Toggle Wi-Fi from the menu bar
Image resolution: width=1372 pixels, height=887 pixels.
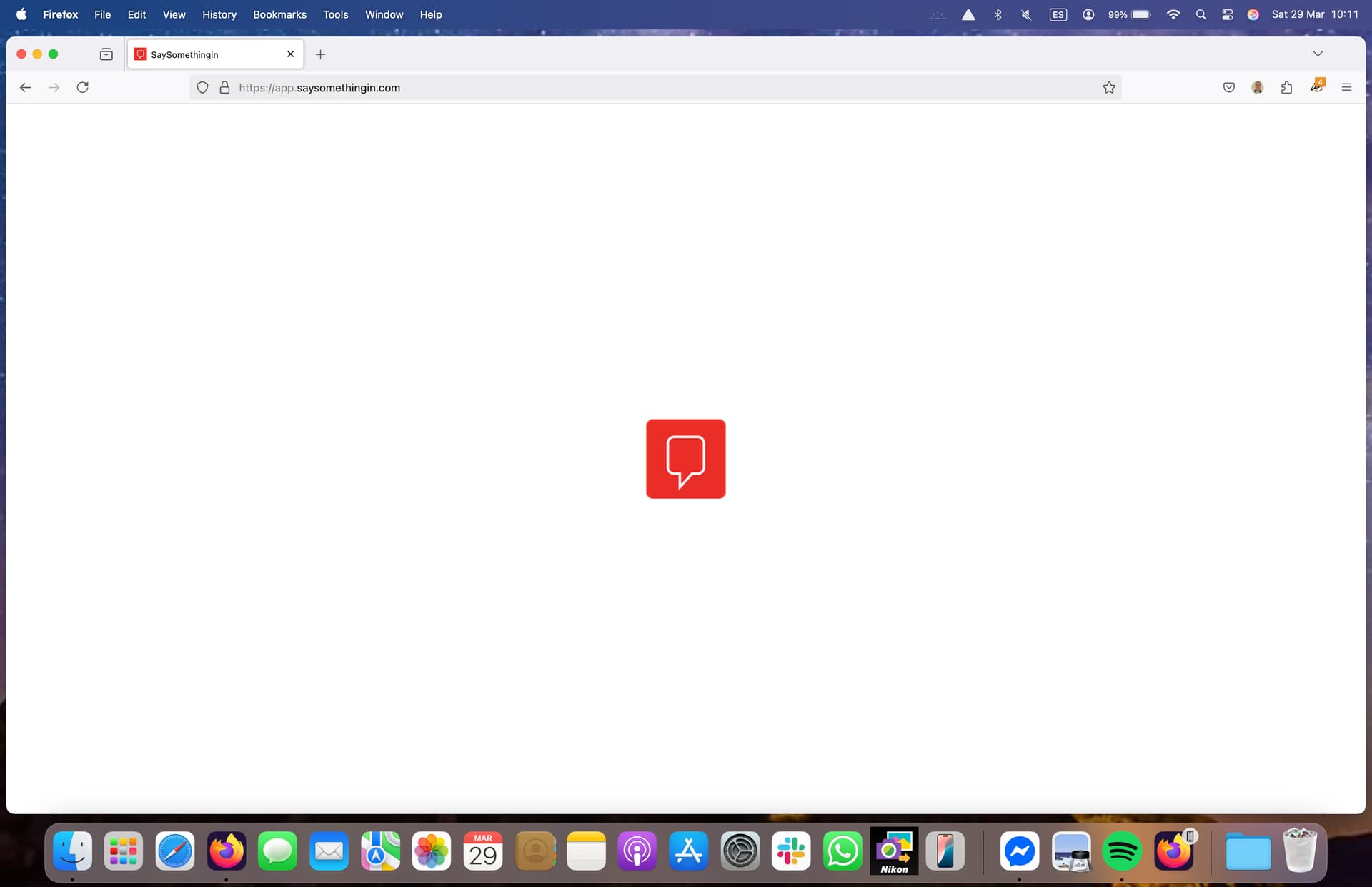pos(1173,14)
